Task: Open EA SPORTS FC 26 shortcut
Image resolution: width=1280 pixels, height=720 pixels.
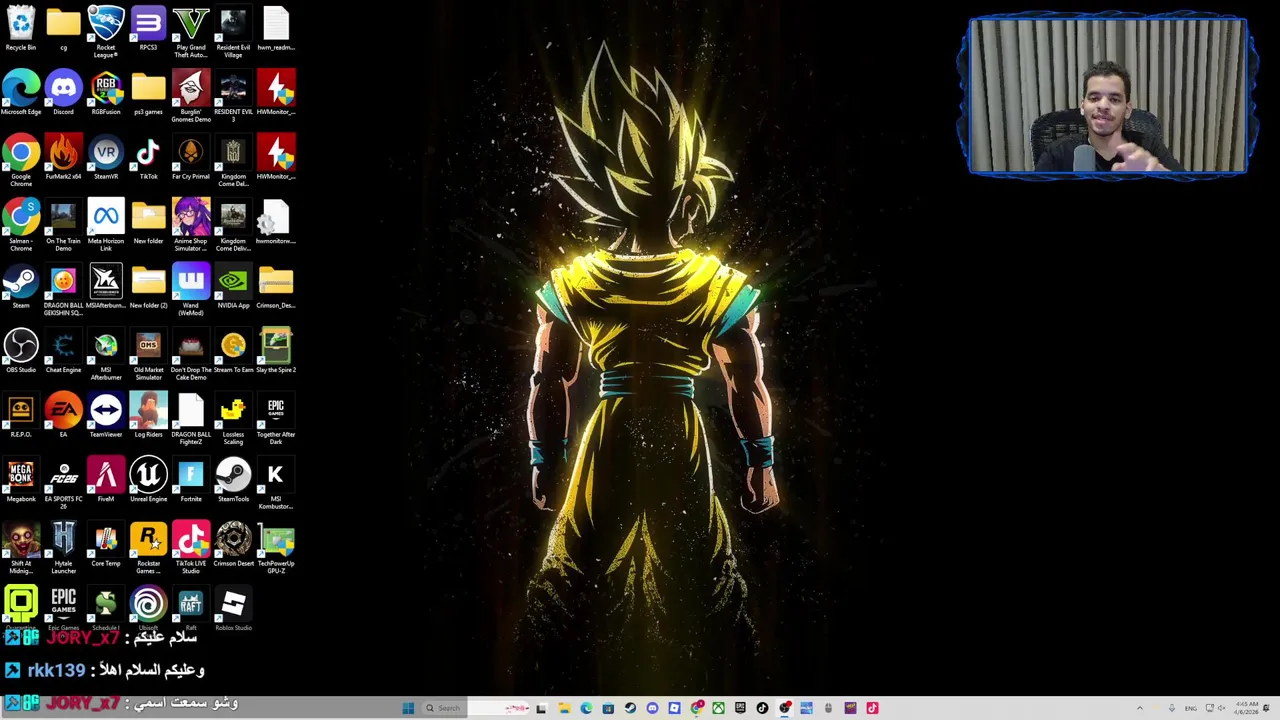Action: click(x=63, y=483)
